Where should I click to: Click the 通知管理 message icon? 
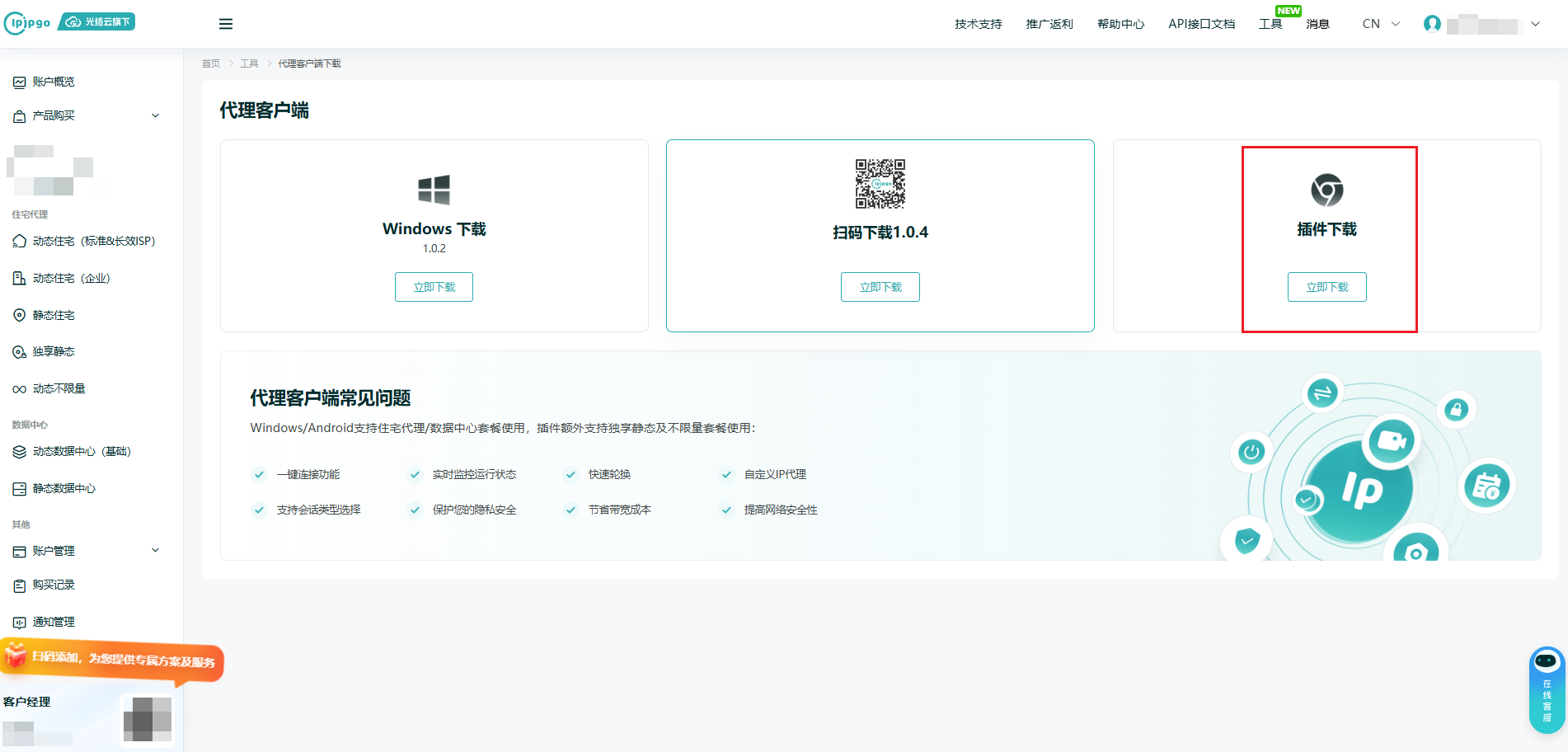(19, 623)
